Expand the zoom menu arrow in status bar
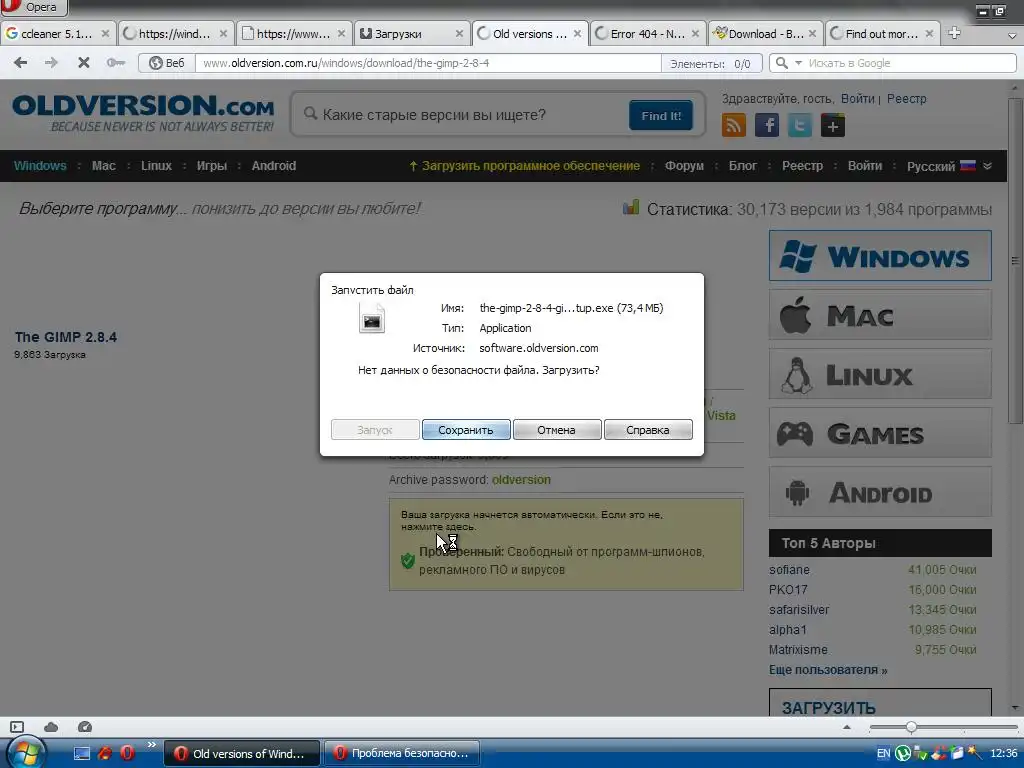This screenshot has width=1024, height=768. click(847, 727)
